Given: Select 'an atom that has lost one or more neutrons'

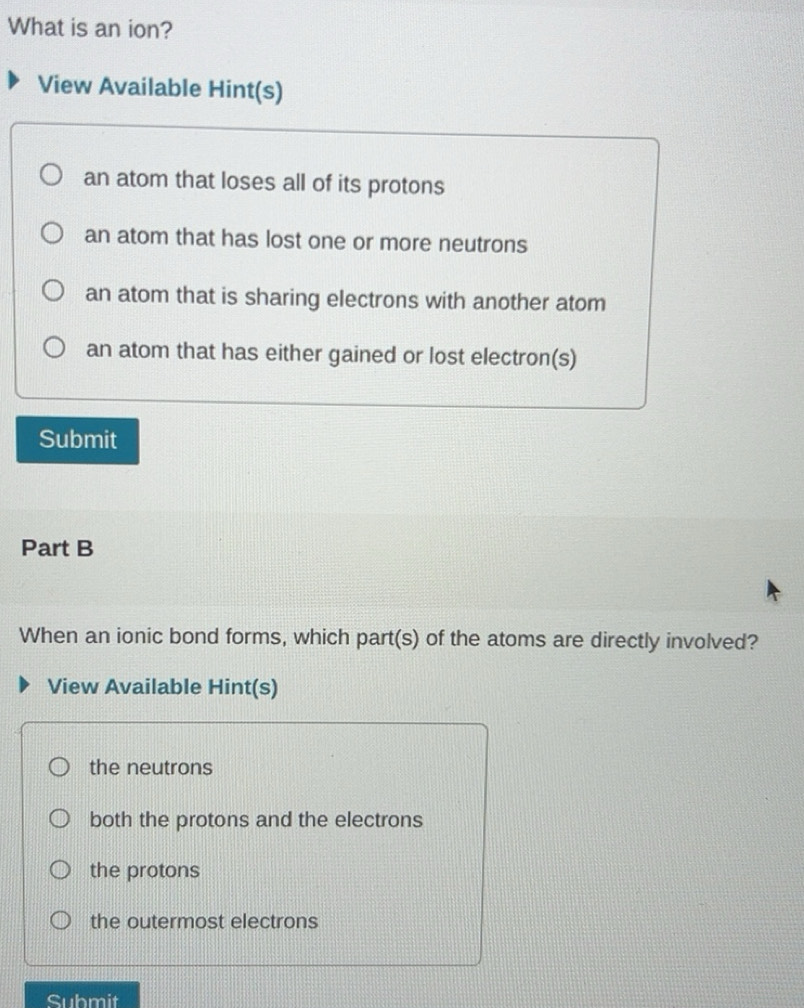Looking at the screenshot, I should pyautogui.click(x=51, y=231).
